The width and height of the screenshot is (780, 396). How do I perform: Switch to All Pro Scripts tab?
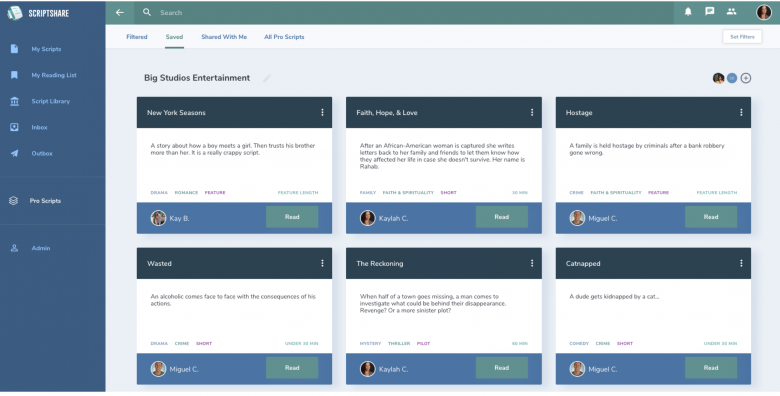(284, 37)
